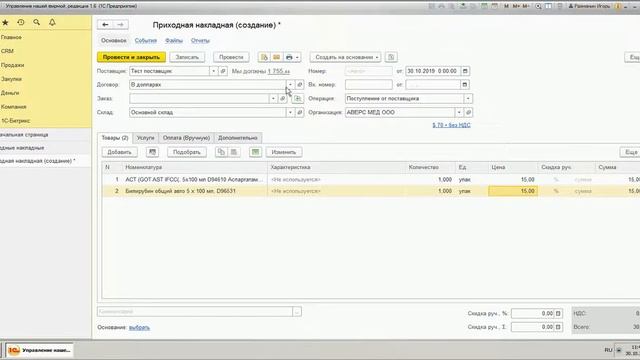This screenshot has width=640, height=360.
Task: Open the Продажи section in sidebar
Action: click(13, 65)
